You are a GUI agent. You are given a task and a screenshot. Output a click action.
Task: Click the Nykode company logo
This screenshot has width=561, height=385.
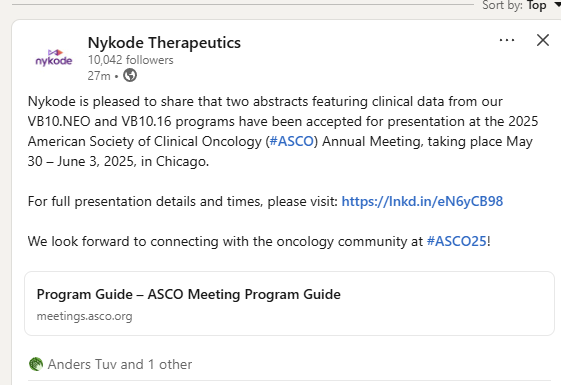click(x=54, y=58)
